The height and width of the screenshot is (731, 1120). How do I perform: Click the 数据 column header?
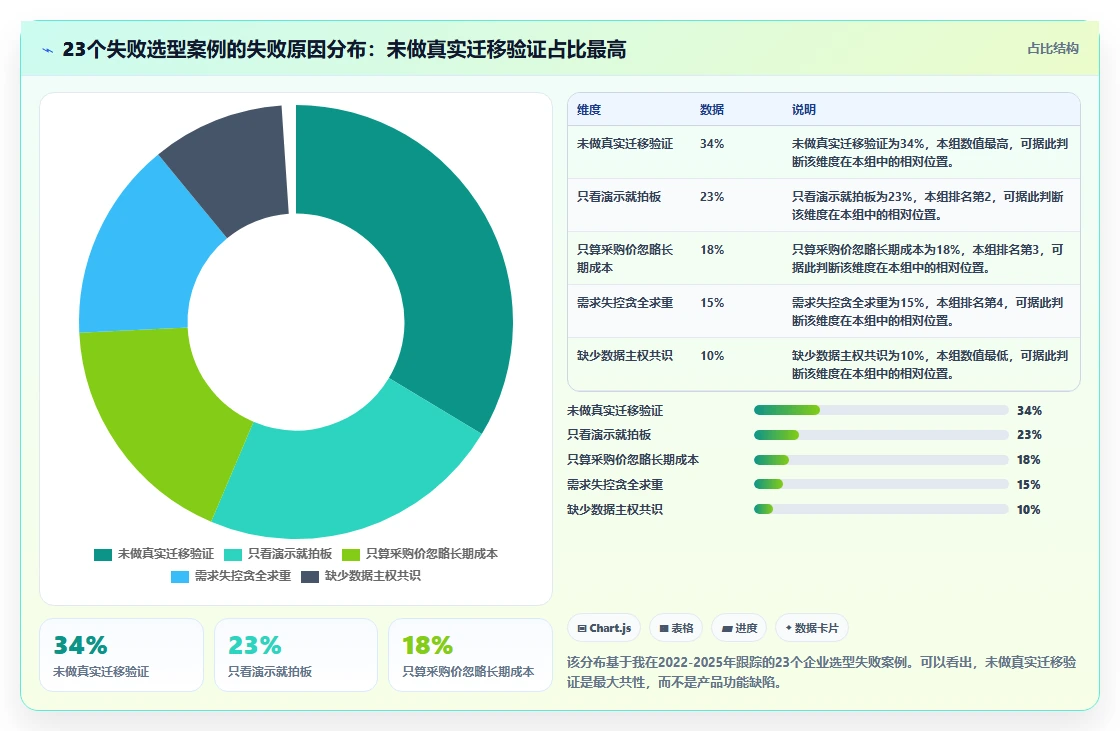tap(712, 109)
